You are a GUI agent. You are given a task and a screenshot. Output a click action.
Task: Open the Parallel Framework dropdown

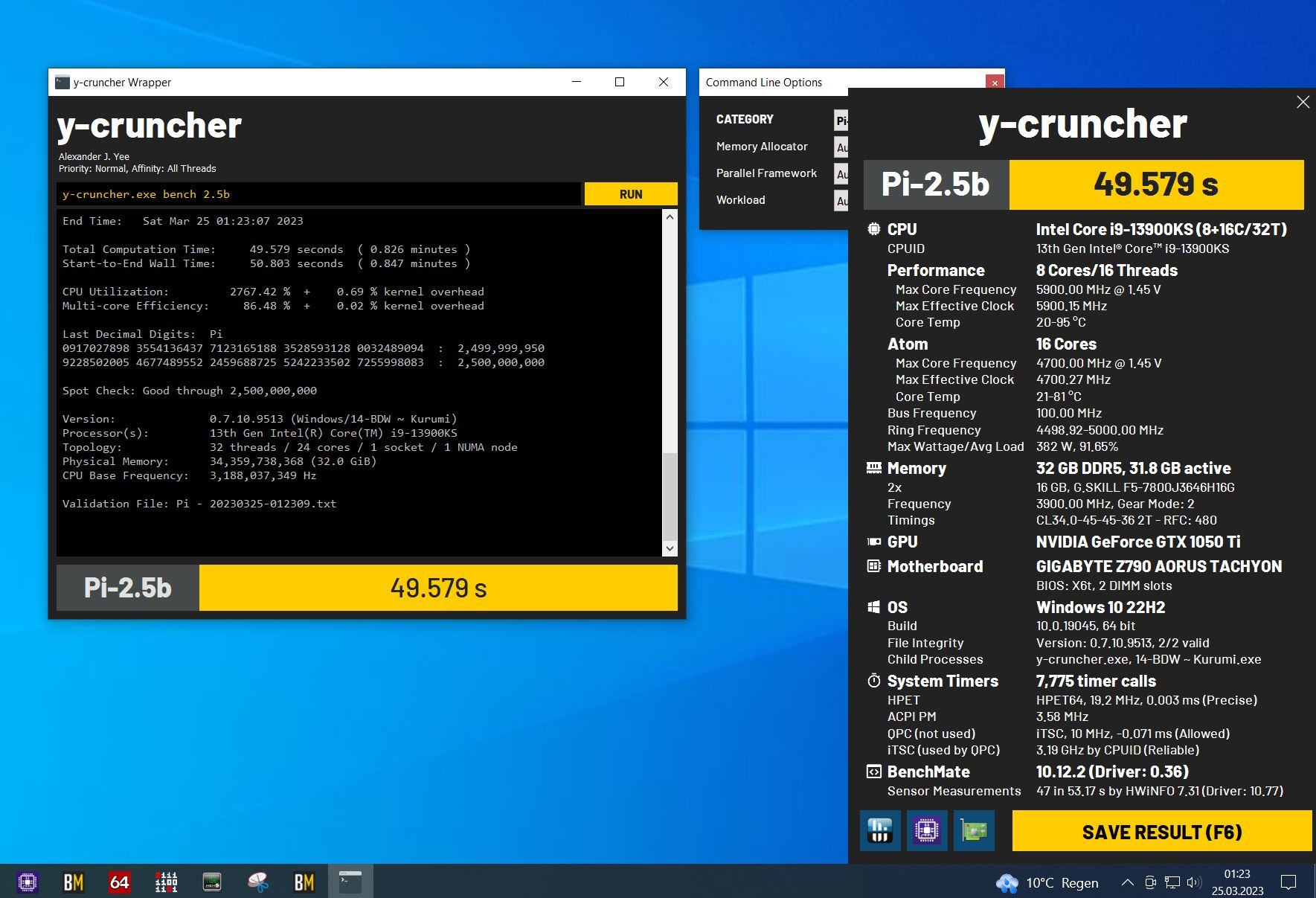tap(841, 173)
